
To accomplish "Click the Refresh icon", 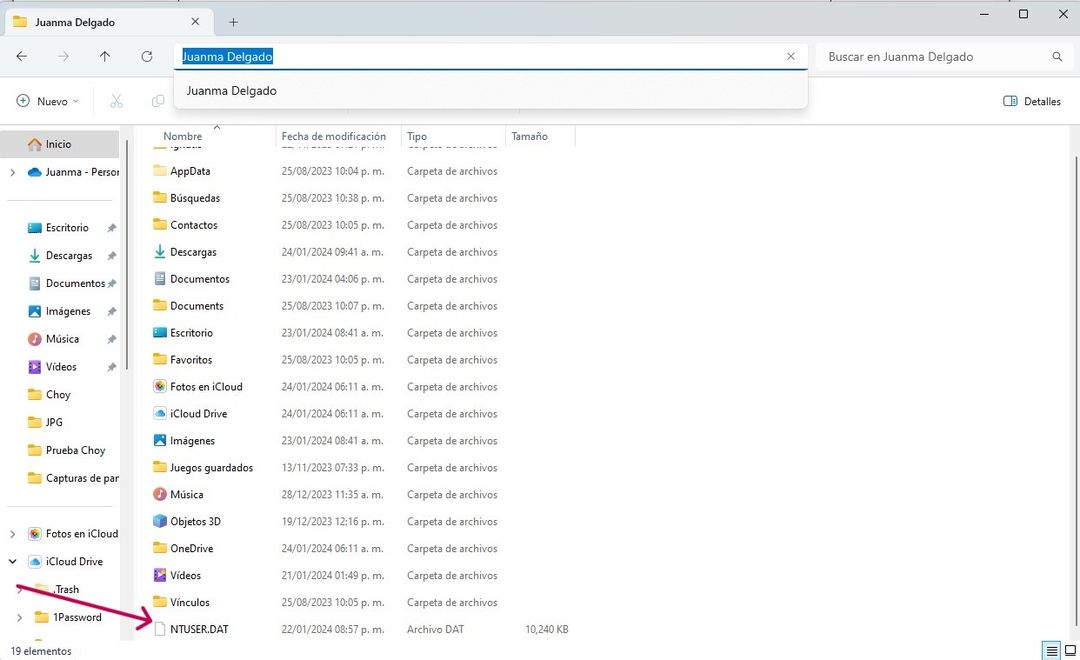I will (145, 57).
